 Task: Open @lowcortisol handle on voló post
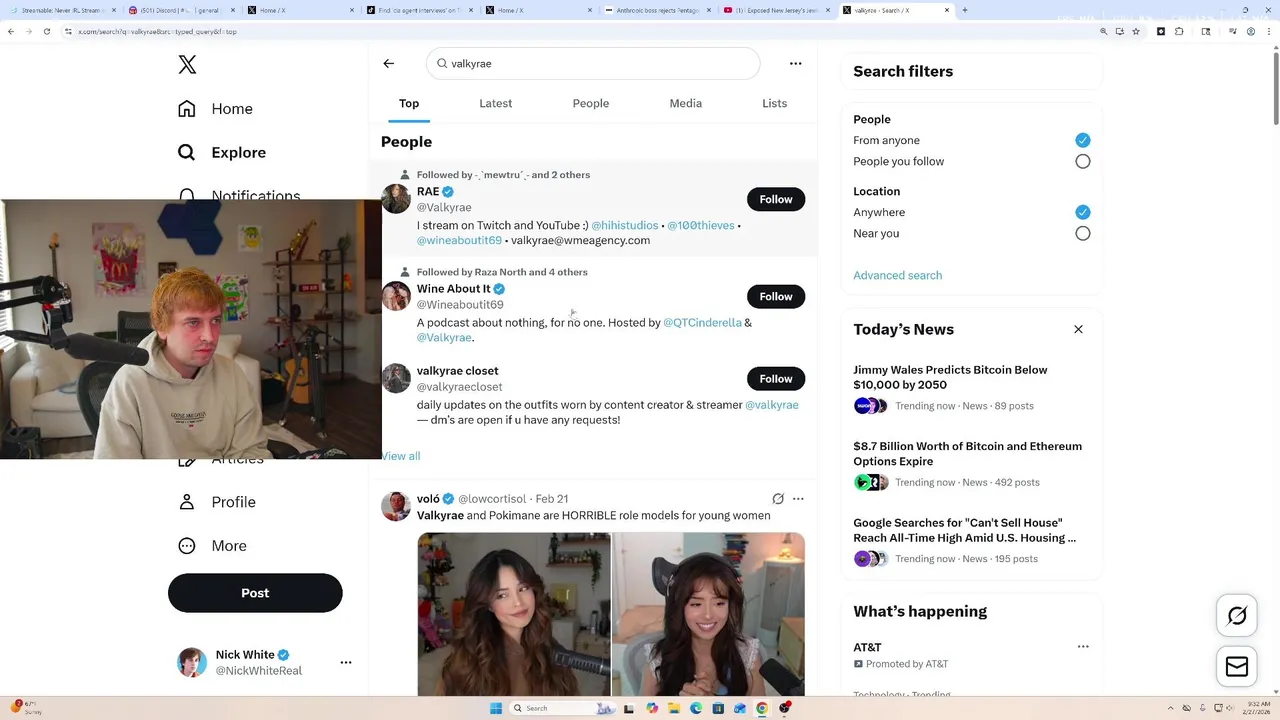pos(492,499)
